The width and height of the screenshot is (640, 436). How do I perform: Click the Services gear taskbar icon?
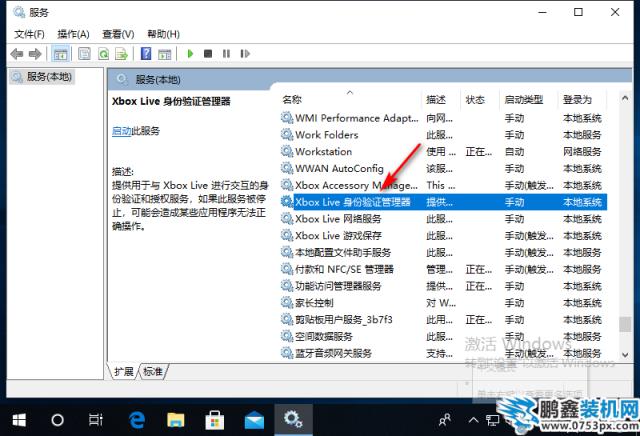(293, 420)
